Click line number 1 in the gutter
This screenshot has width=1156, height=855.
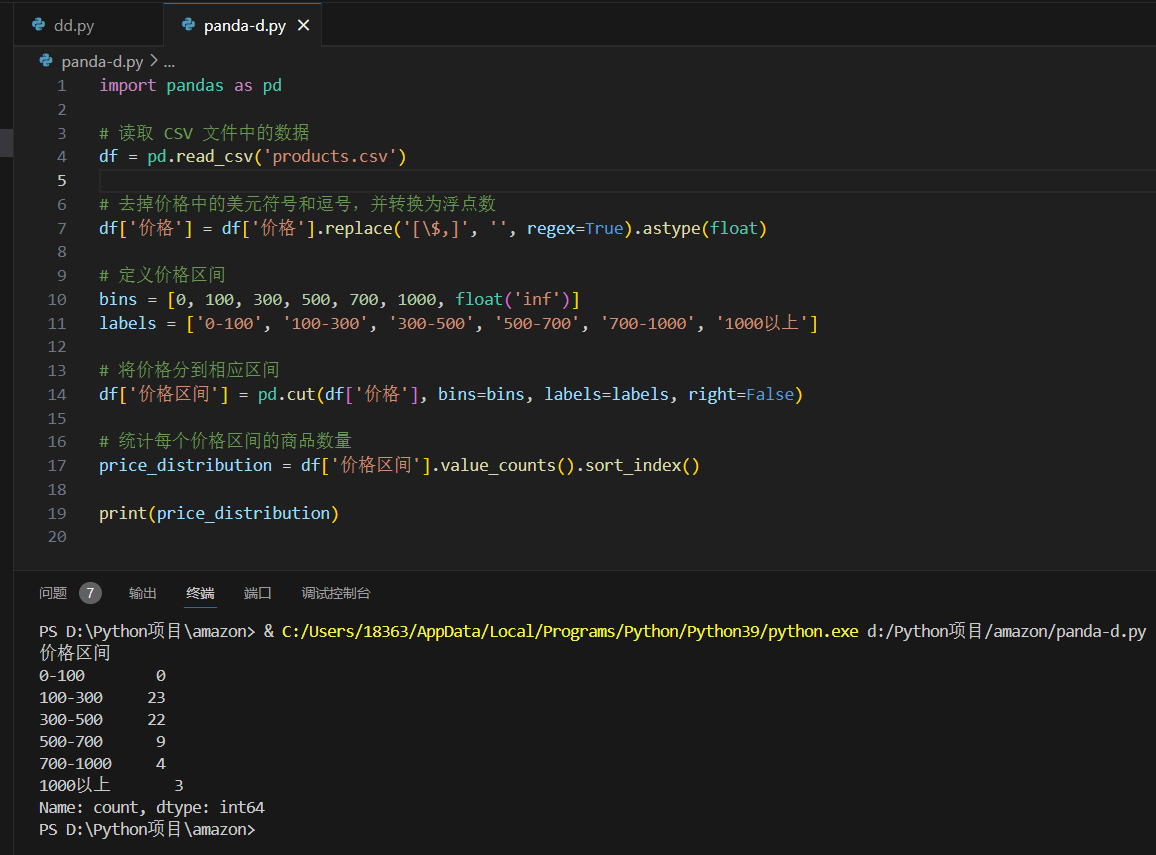pyautogui.click(x=62, y=86)
